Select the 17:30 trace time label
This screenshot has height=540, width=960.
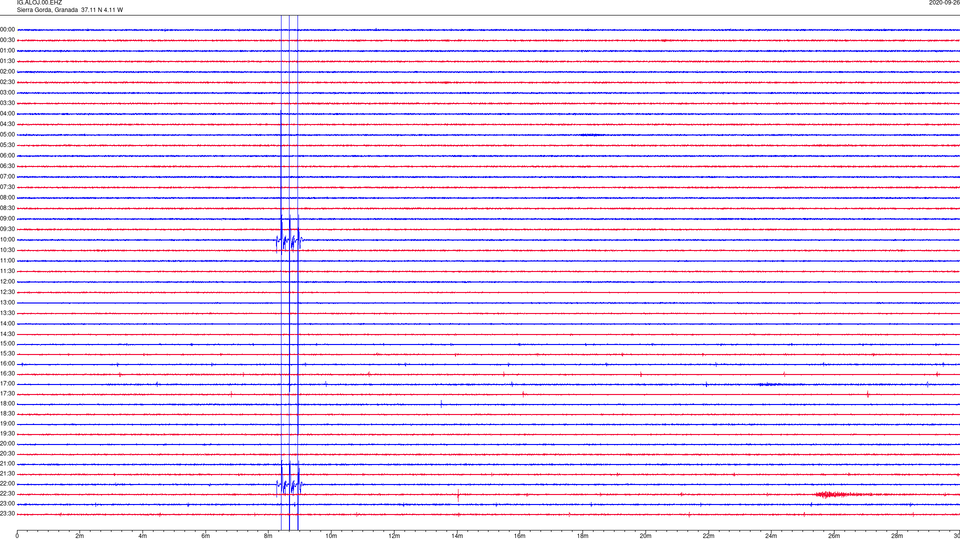click(x=8, y=394)
